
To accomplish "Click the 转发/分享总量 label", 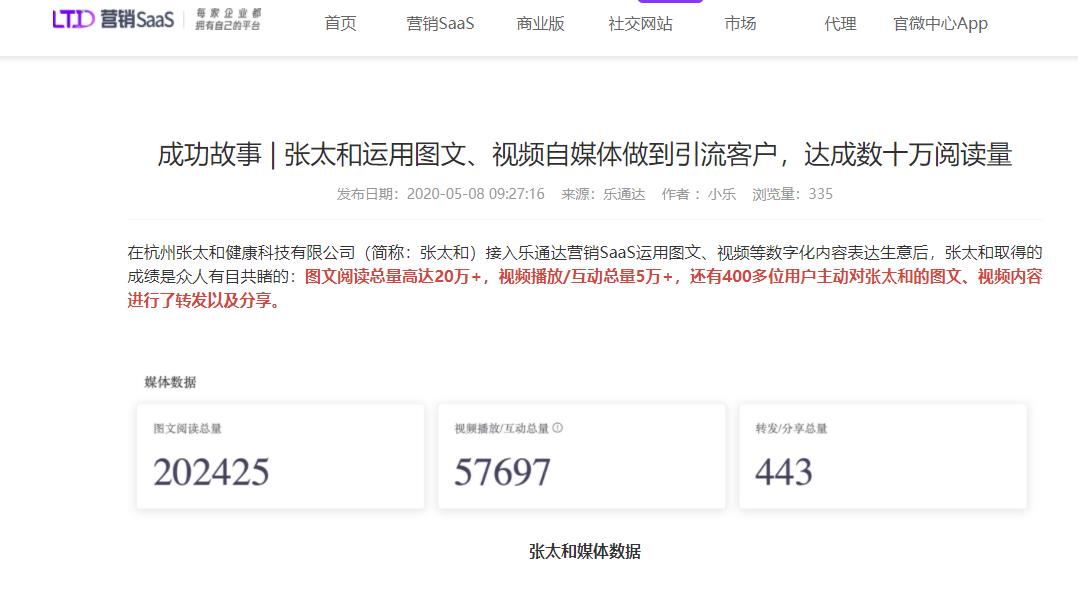I will click(791, 428).
